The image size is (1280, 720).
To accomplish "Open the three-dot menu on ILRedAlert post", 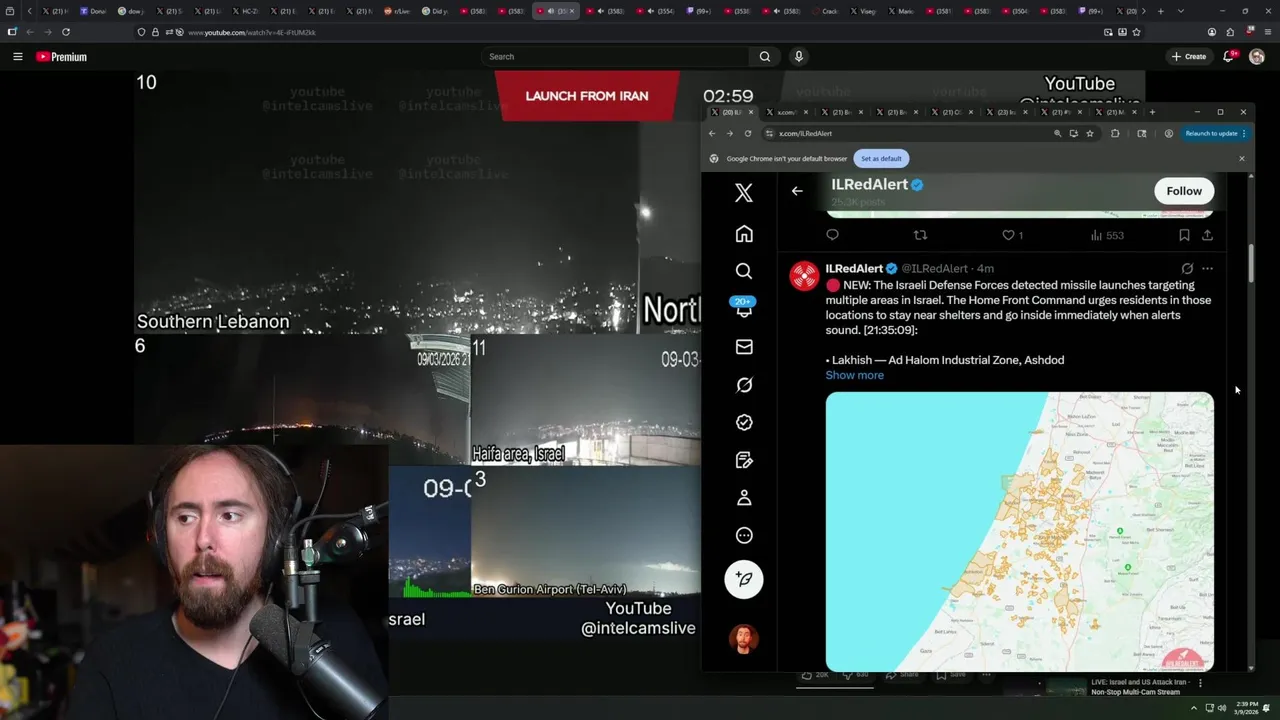I will click(1207, 269).
